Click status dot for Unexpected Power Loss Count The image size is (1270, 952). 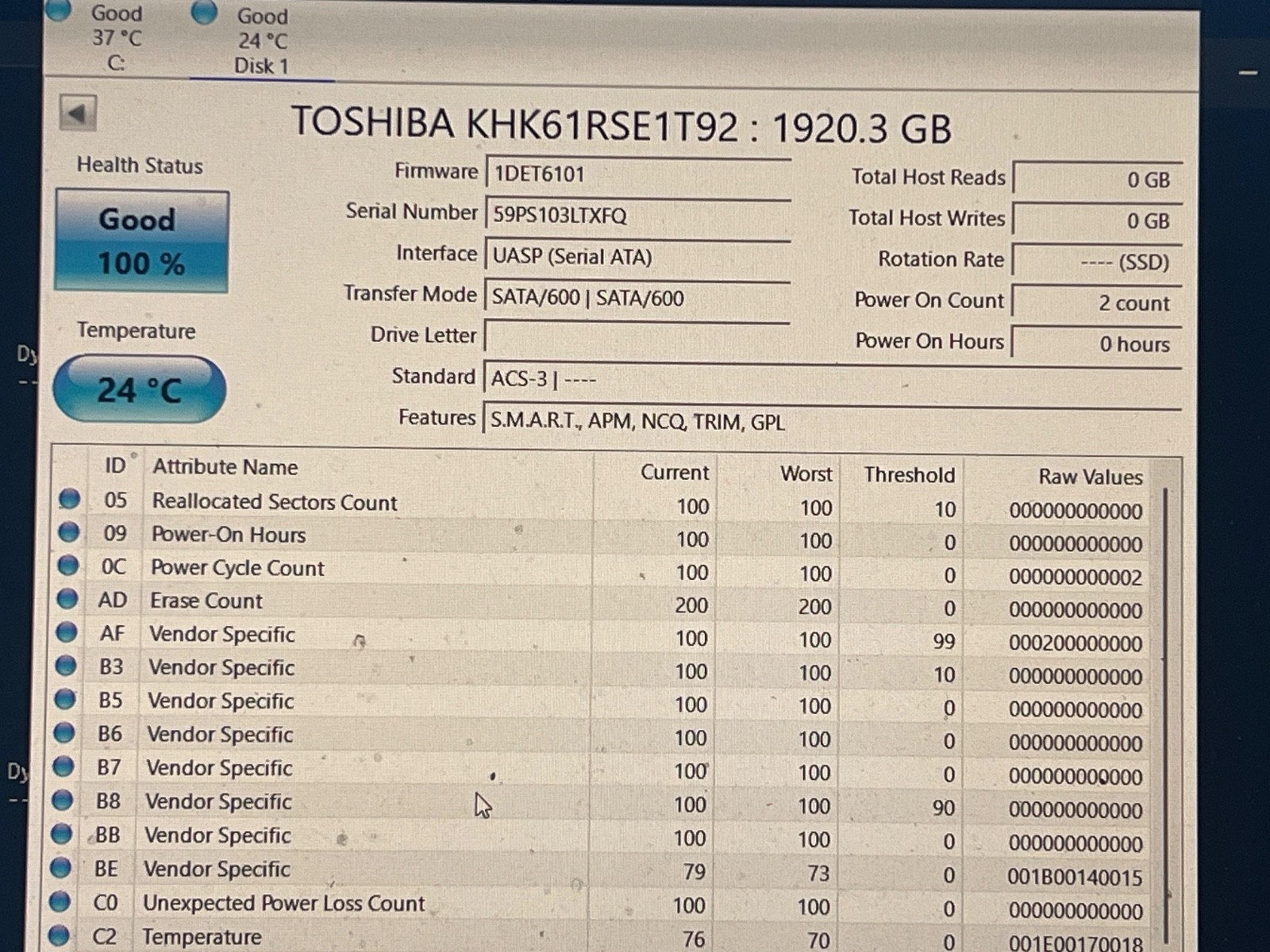(60, 902)
